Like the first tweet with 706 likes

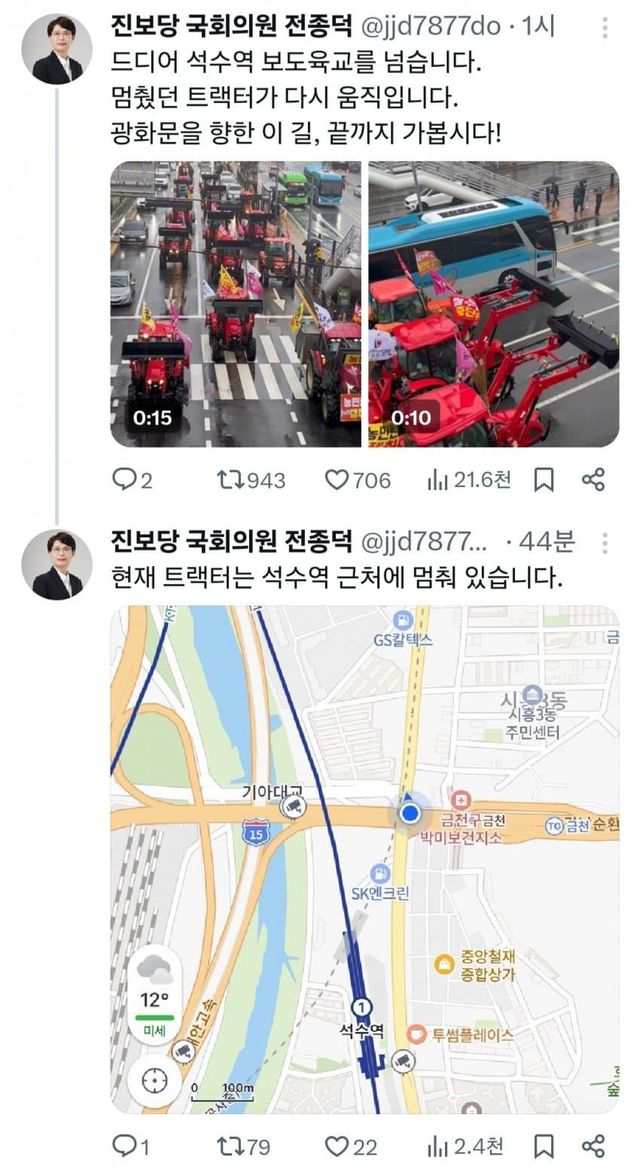[358, 480]
